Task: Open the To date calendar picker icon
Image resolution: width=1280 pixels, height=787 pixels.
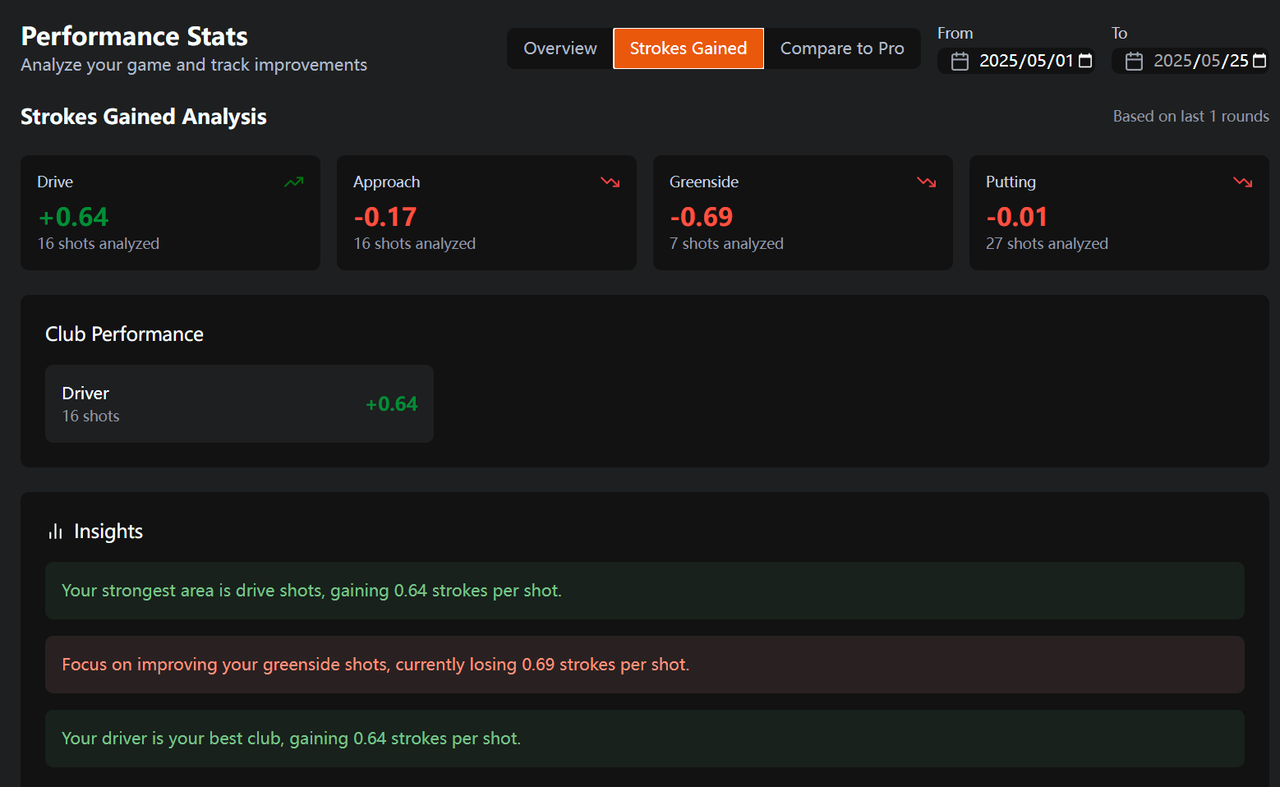Action: tap(1259, 61)
